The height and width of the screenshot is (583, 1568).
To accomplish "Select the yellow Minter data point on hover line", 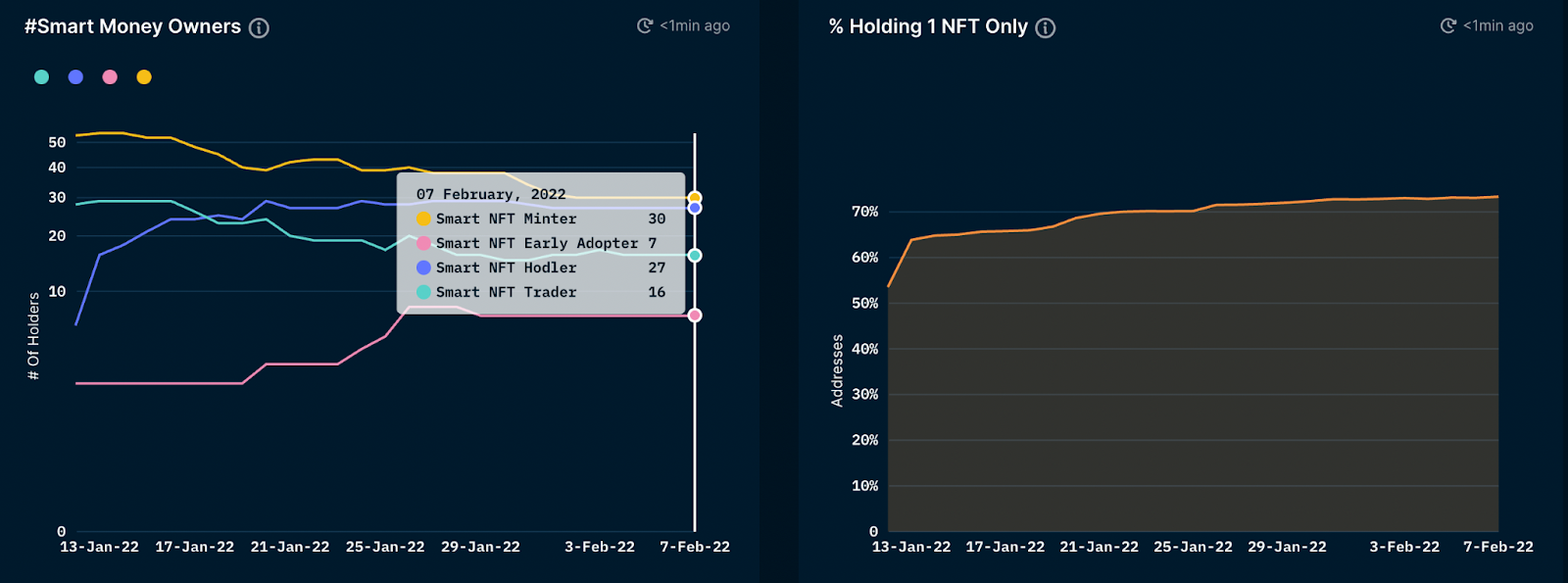I will tap(695, 198).
